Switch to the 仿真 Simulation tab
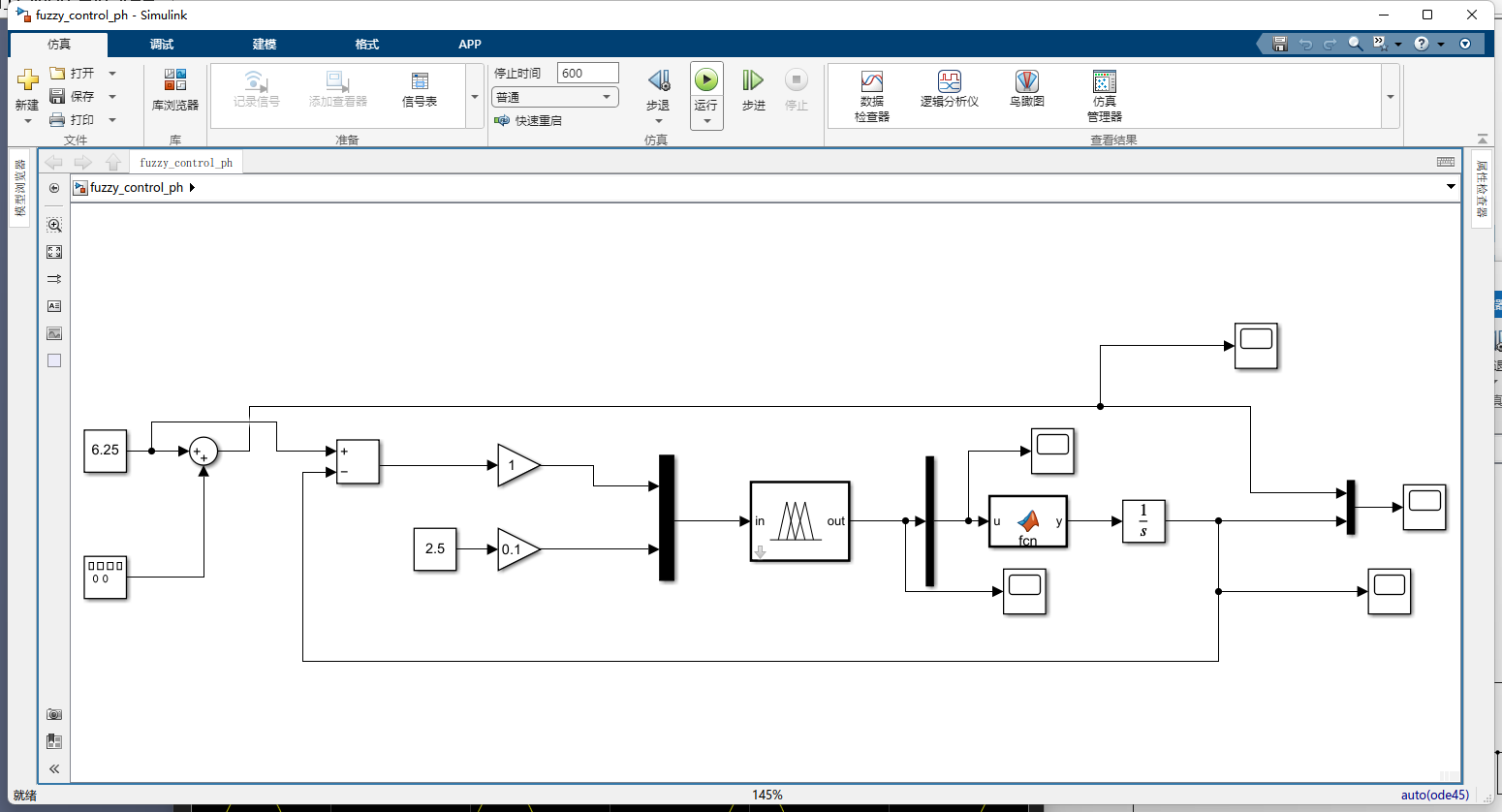Screen dimensions: 1502x812 59,44
